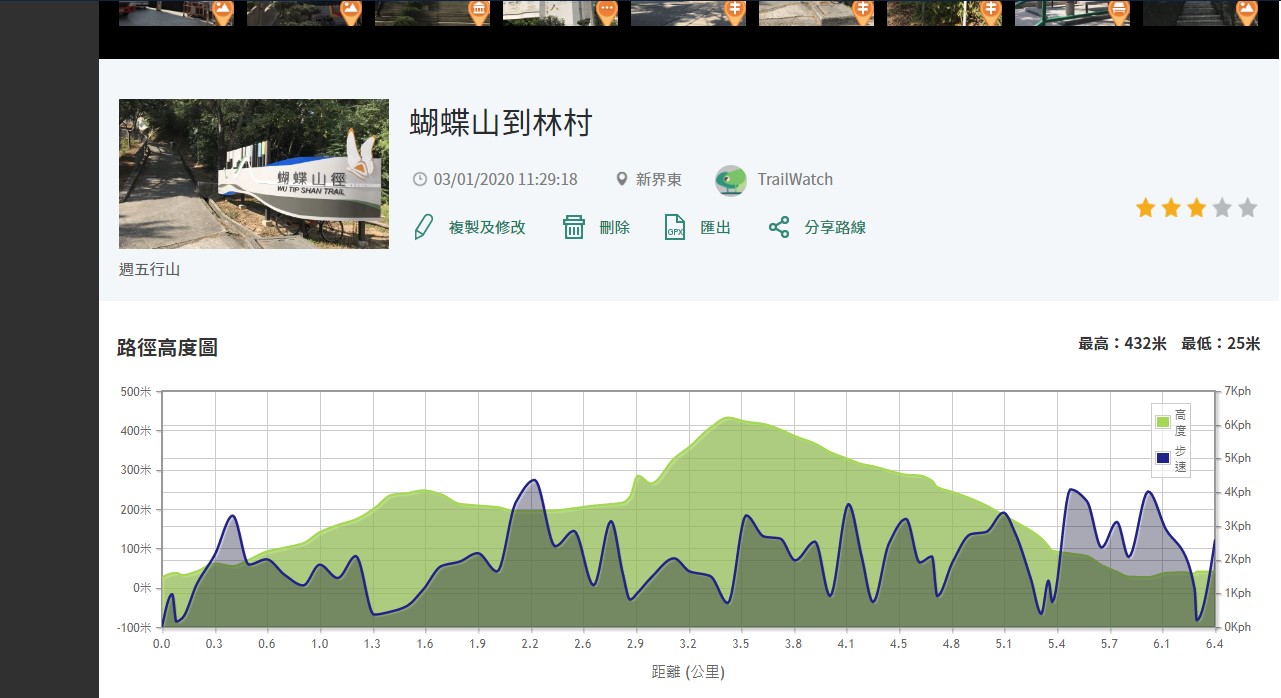Screen dimensions: 1281x698
Task: Click the clock icon beside the date
Action: (x=420, y=180)
